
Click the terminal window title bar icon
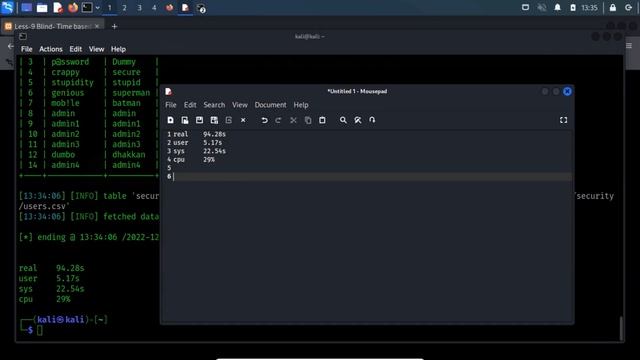point(23,36)
